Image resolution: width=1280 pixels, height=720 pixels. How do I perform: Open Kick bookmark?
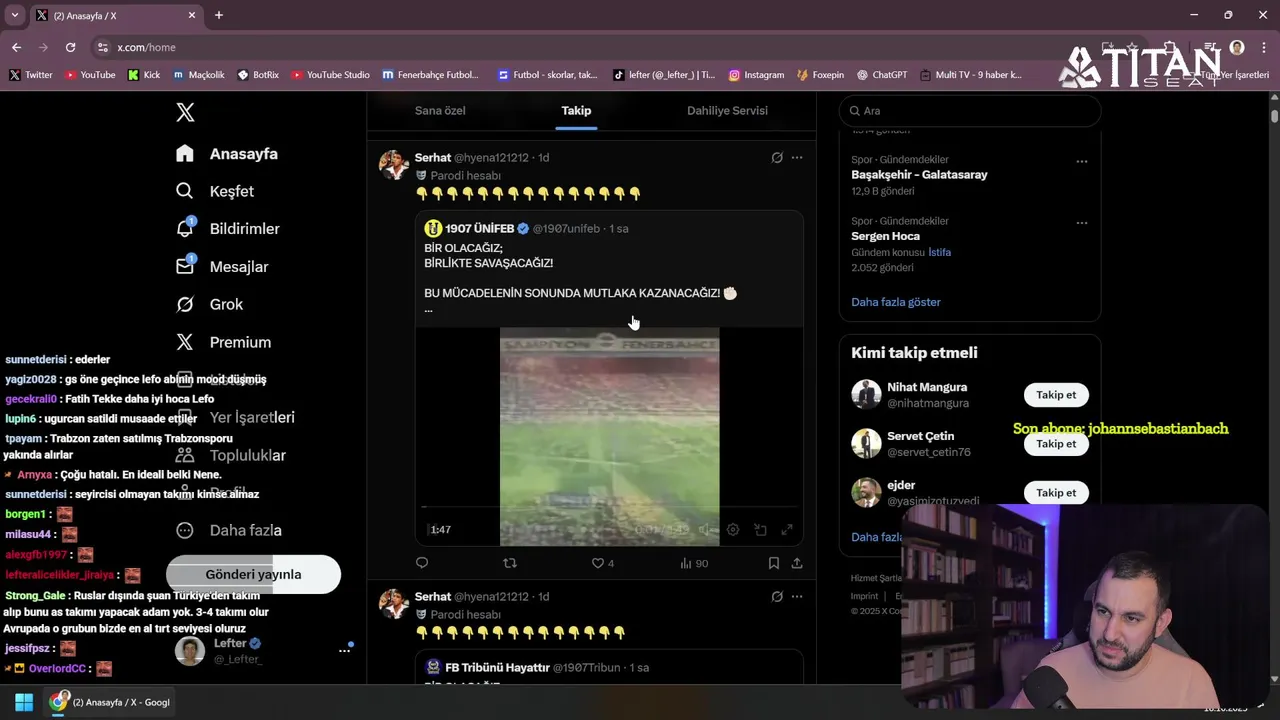click(x=144, y=75)
